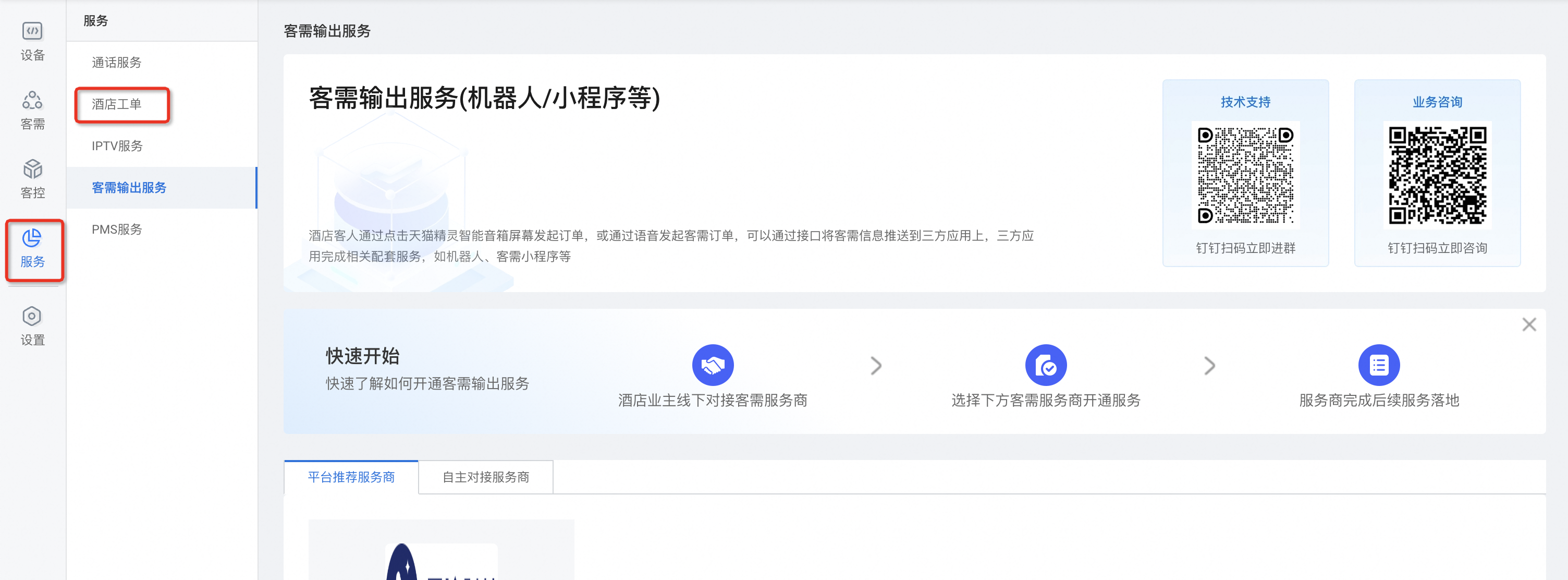The width and height of the screenshot is (1568, 580).
Task: Open 通话服务 in the service menu
Action: click(x=116, y=62)
